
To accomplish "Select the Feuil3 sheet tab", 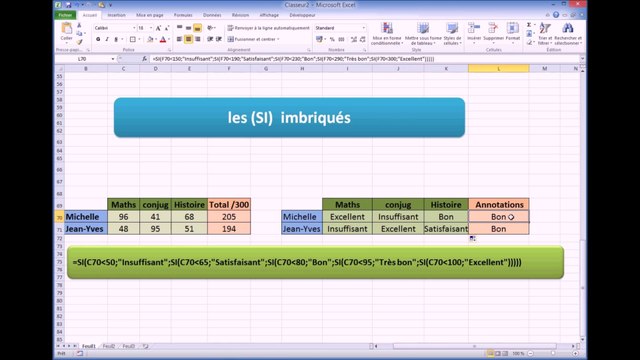I will pyautogui.click(x=129, y=346).
